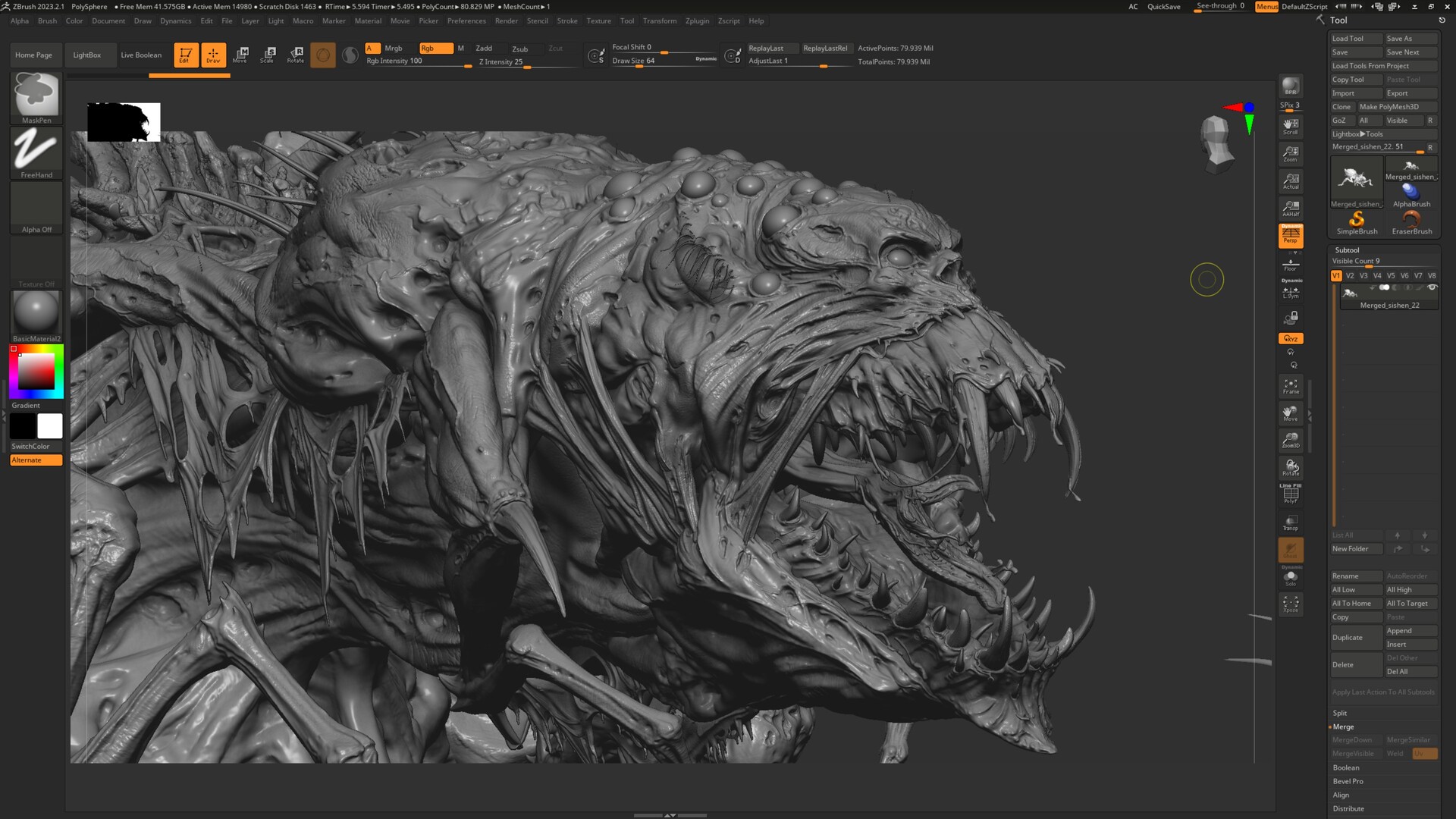Toggle Merged_sishen_22 subtool eye visibility
Viewport: 1456px width, 819px height.
1432,287
